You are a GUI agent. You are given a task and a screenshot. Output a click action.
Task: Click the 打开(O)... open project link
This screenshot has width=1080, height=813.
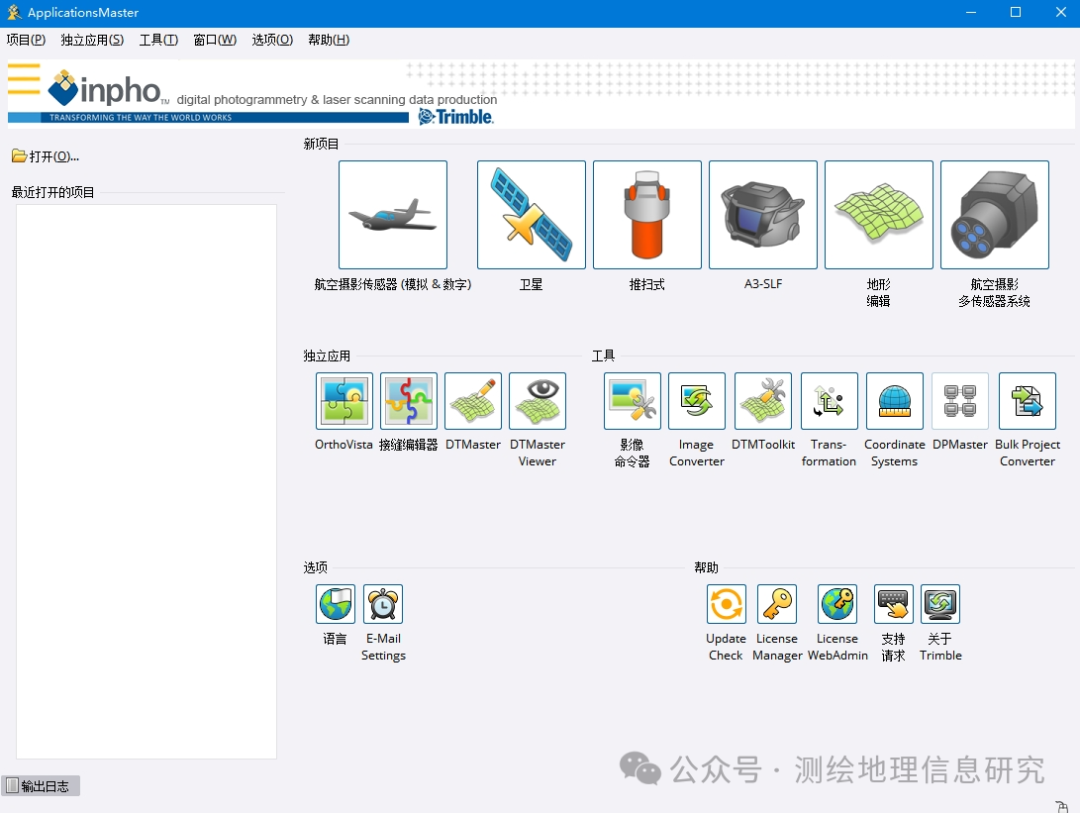(x=45, y=156)
